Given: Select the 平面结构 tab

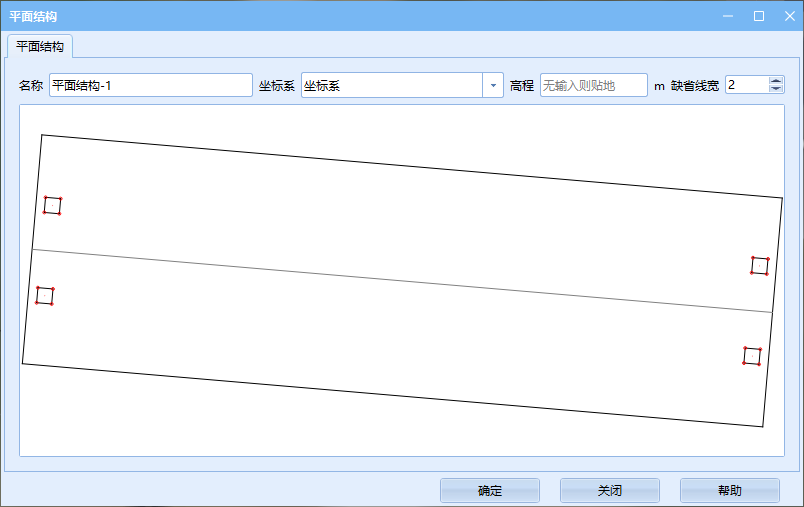Looking at the screenshot, I should coord(40,46).
